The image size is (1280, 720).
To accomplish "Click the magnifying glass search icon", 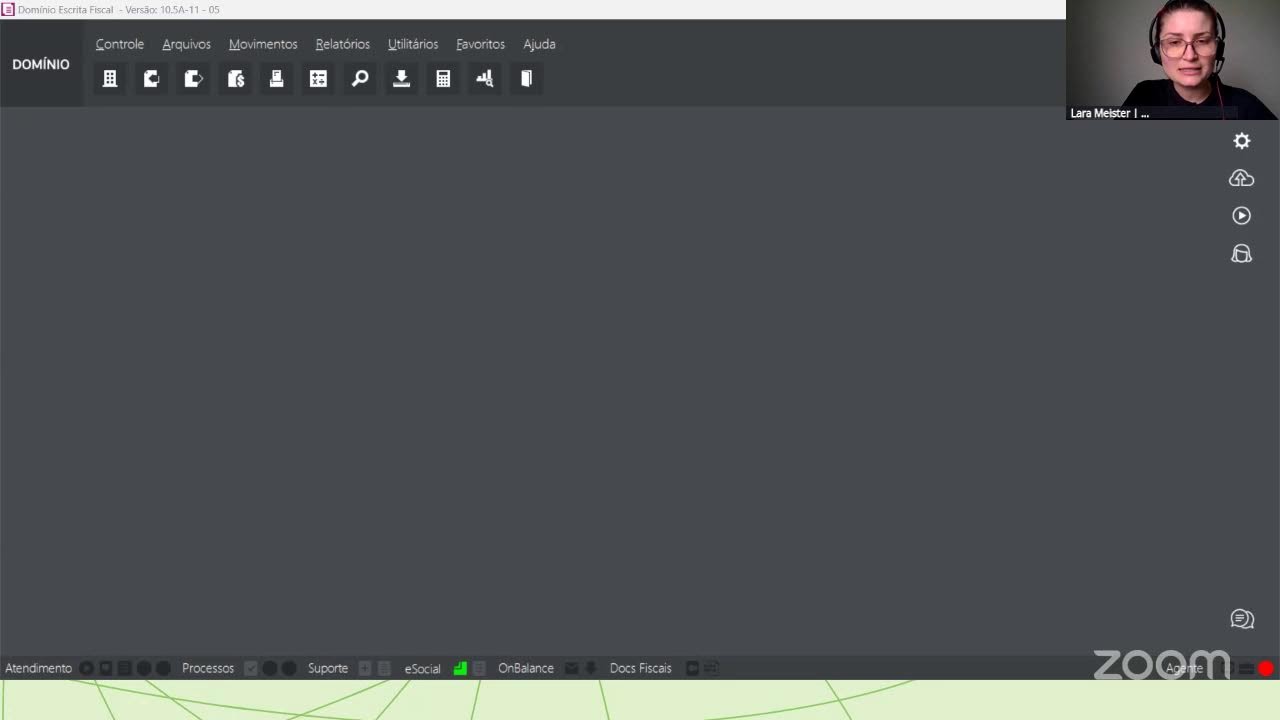I will pos(360,78).
